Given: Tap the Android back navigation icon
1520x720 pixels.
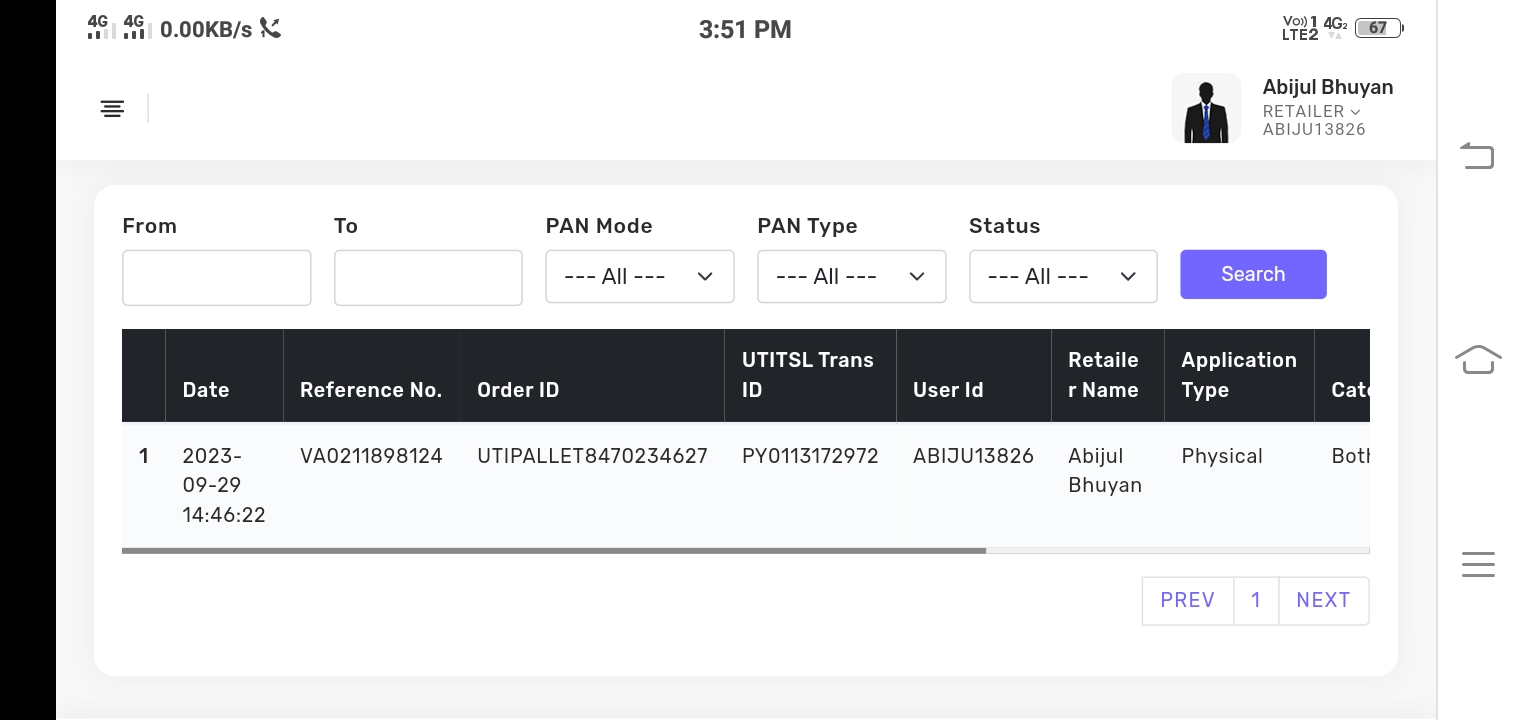Looking at the screenshot, I should click(1477, 156).
